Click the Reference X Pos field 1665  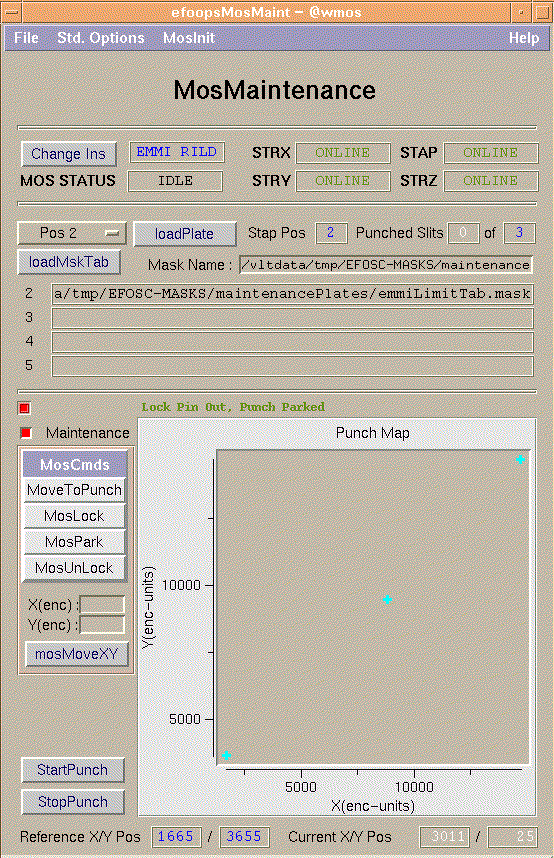point(176,837)
